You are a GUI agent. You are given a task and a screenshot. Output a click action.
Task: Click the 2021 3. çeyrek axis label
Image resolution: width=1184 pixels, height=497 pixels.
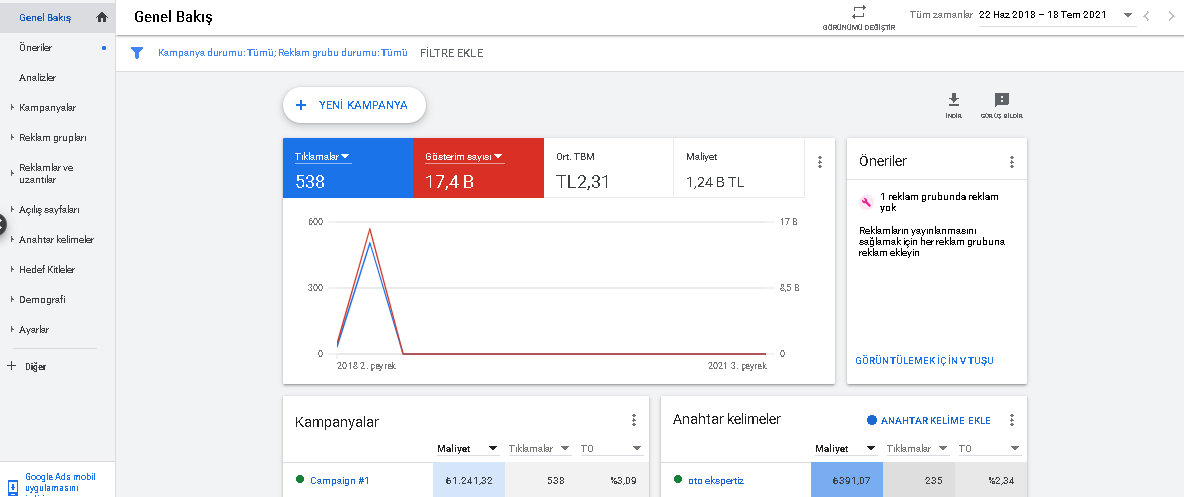[x=737, y=366]
